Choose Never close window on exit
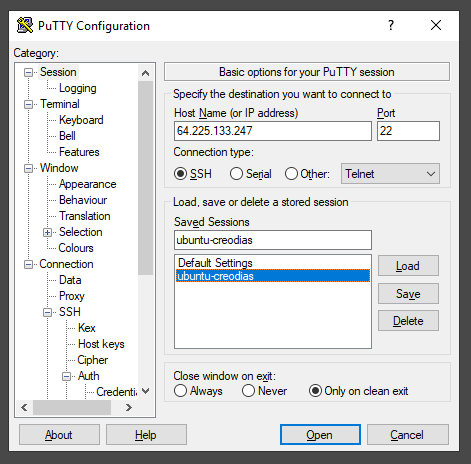Image resolution: width=471 pixels, height=464 pixels. tap(248, 391)
